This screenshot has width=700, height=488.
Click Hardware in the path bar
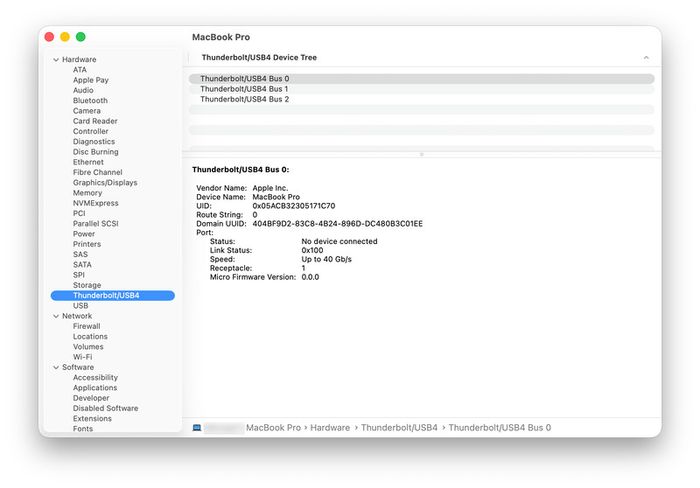click(330, 428)
